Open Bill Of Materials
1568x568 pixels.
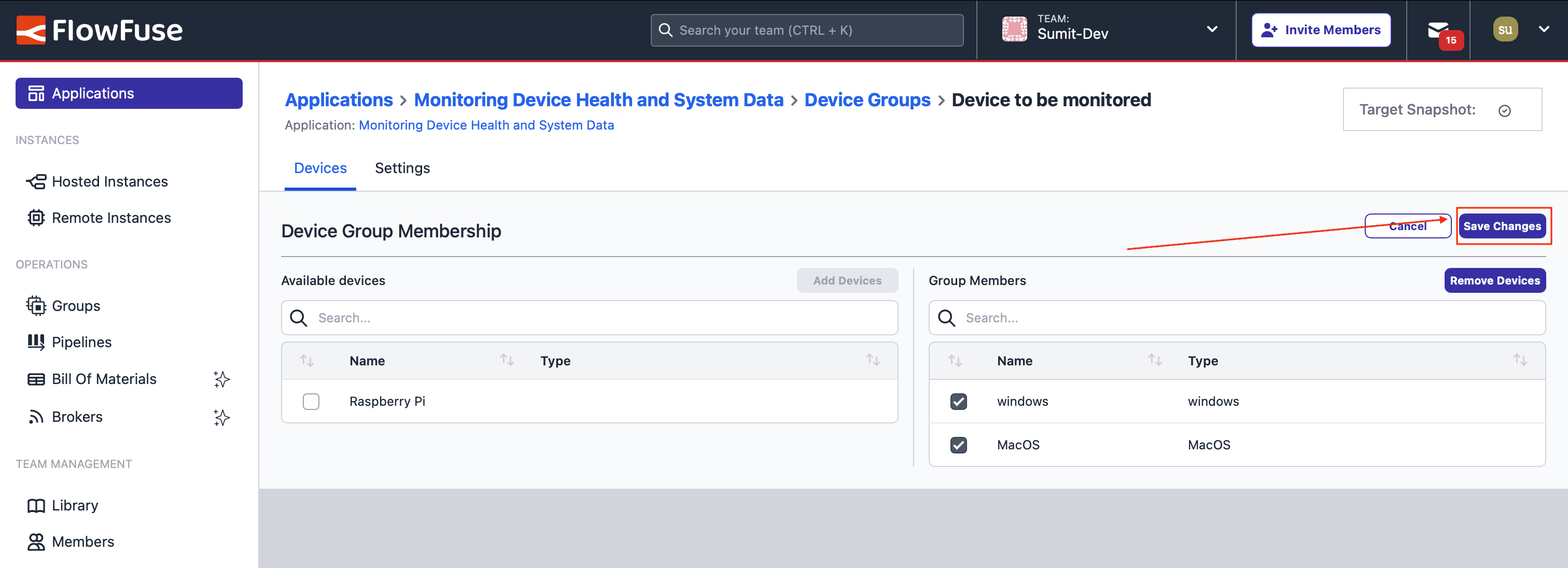[104, 378]
